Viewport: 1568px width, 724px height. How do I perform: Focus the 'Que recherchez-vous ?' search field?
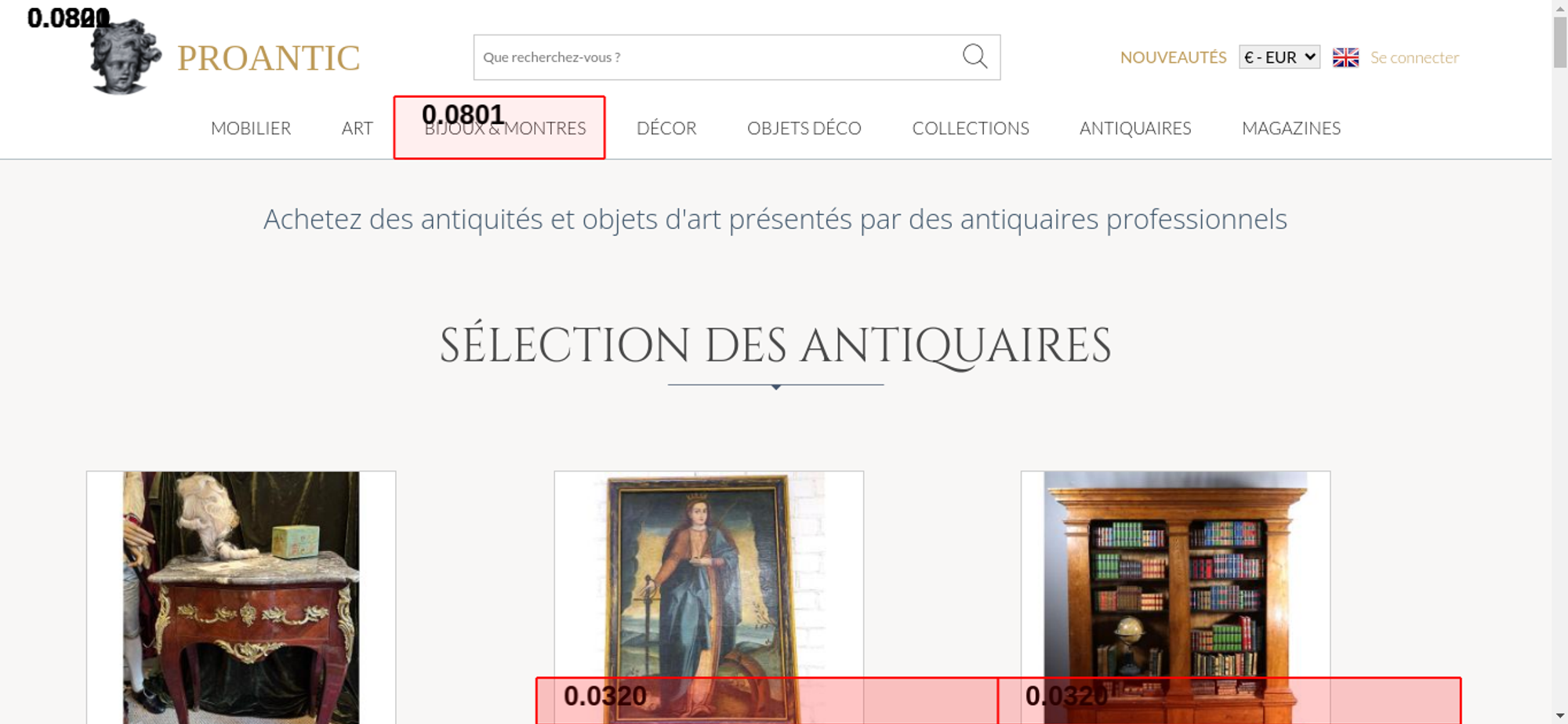tap(717, 57)
